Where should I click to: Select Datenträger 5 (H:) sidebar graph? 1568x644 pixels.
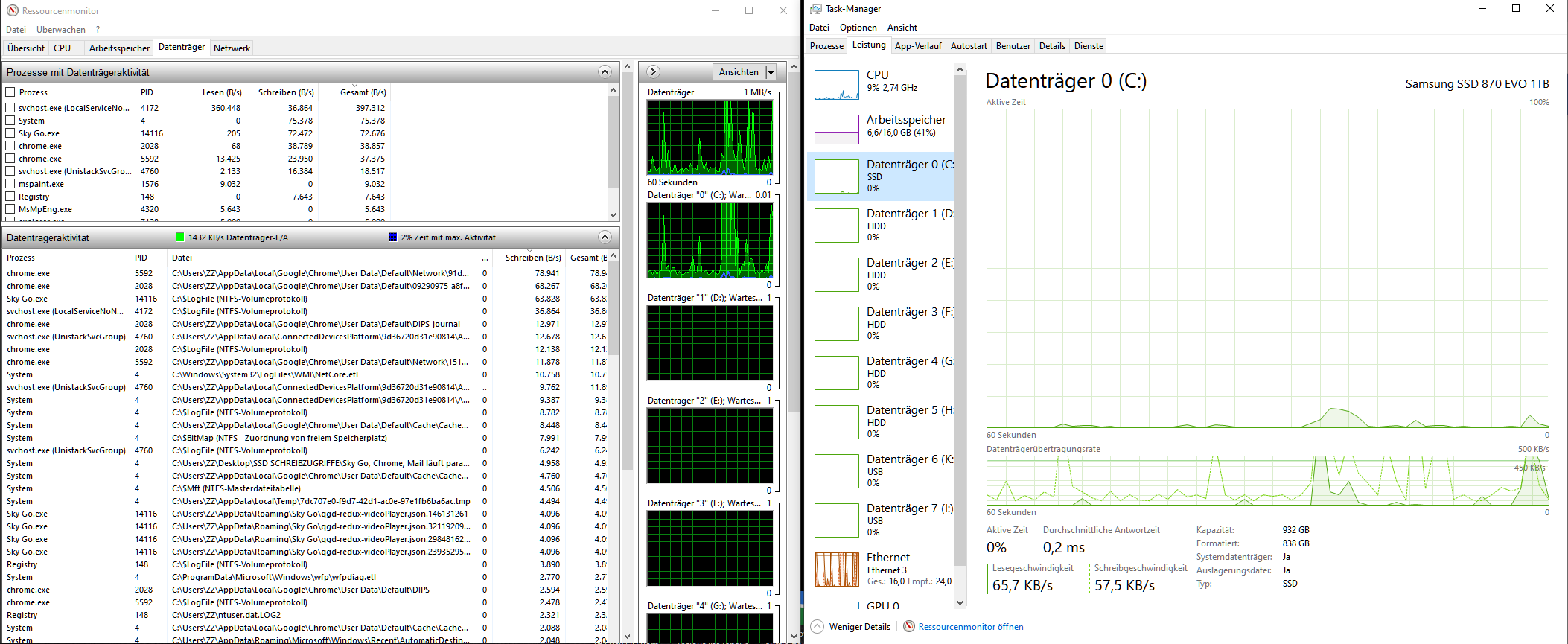pos(837,422)
